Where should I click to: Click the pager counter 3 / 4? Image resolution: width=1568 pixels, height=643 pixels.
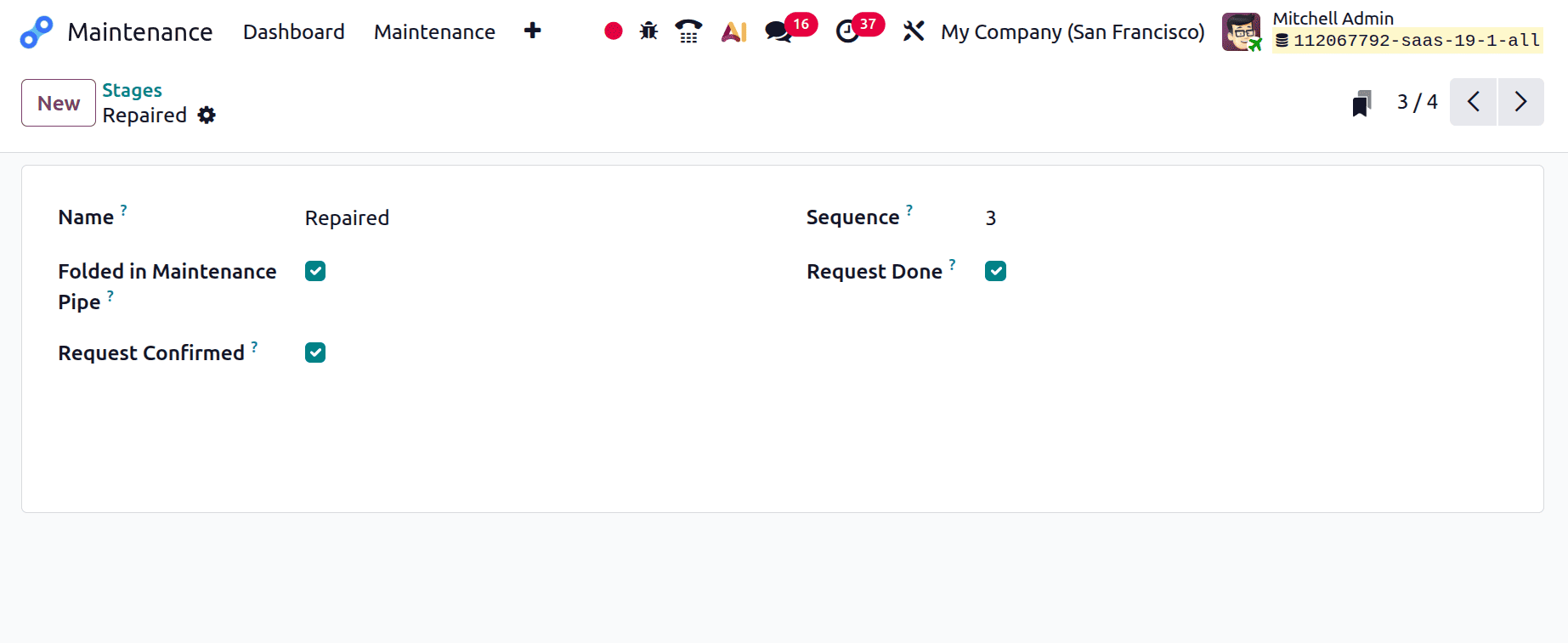1417,102
